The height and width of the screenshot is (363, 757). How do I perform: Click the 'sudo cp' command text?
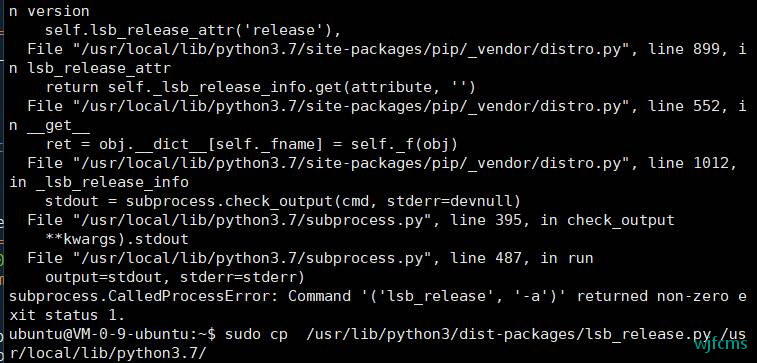256,335
